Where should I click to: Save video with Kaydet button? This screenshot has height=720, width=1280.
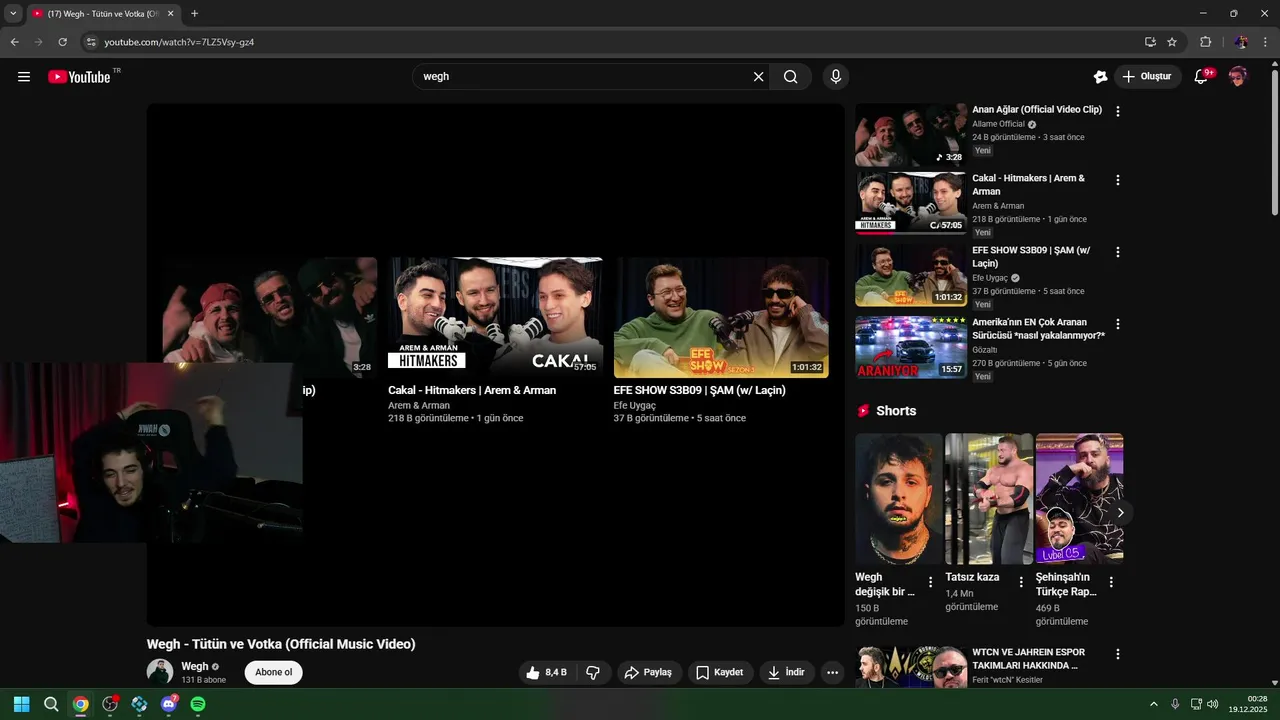(720, 673)
